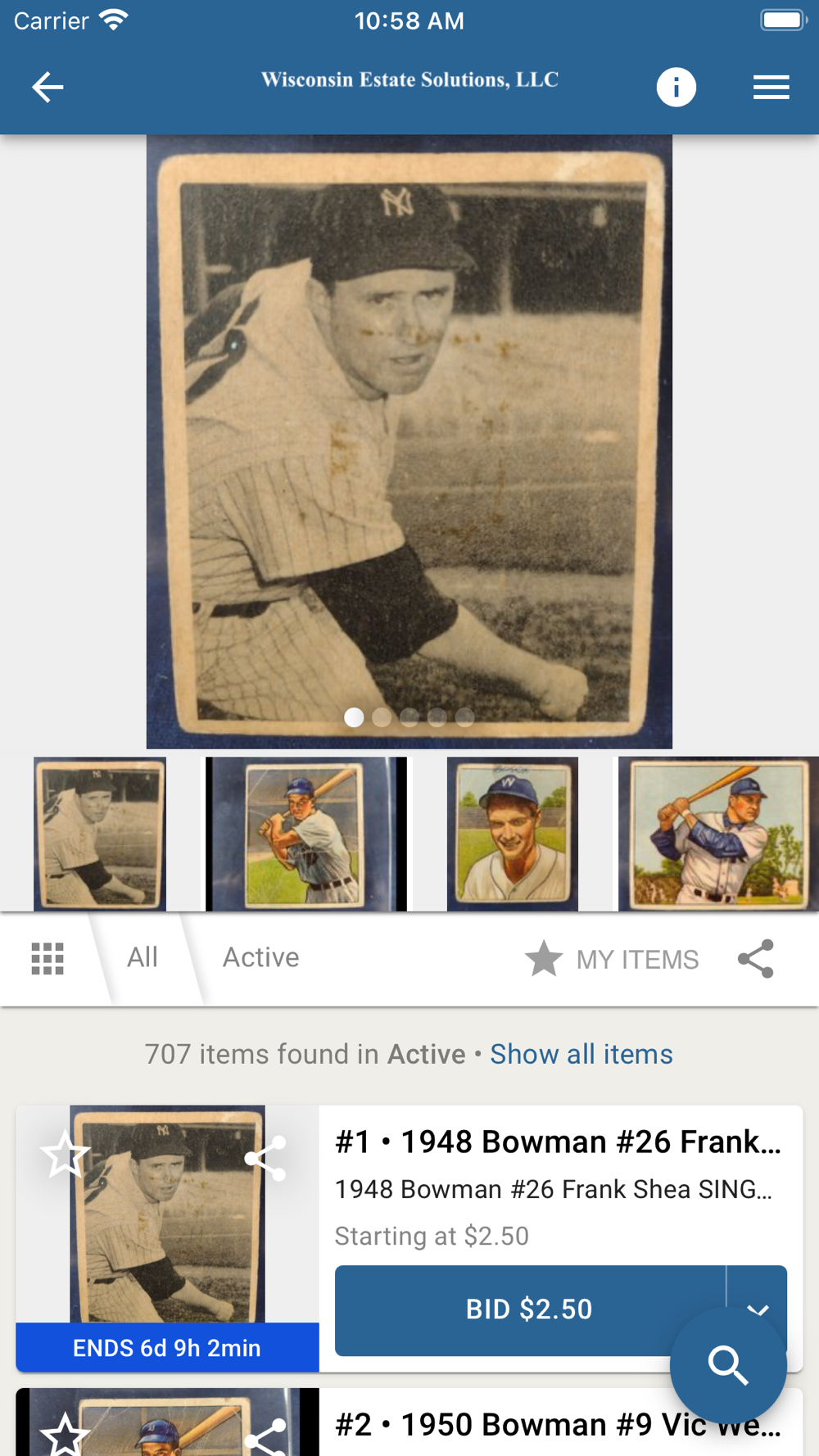Star item #2 as a favorite
The height and width of the screenshot is (1456, 819).
65,1435
